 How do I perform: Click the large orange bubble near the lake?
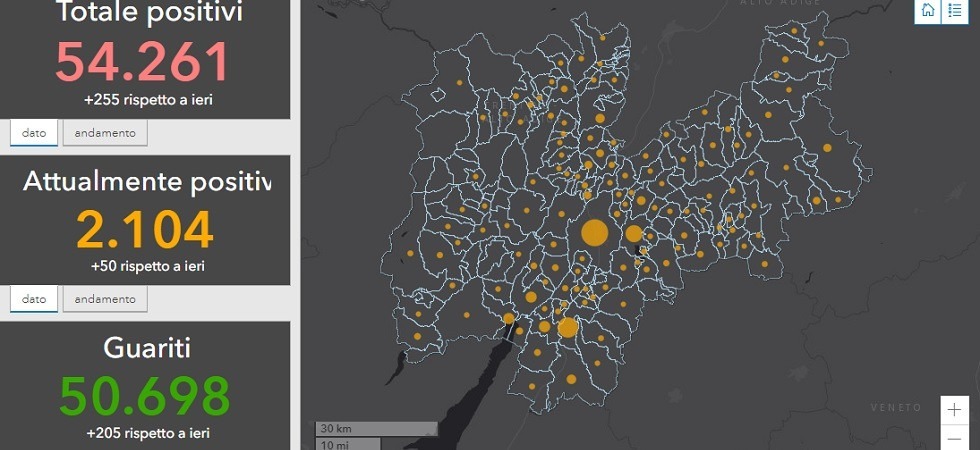click(568, 327)
